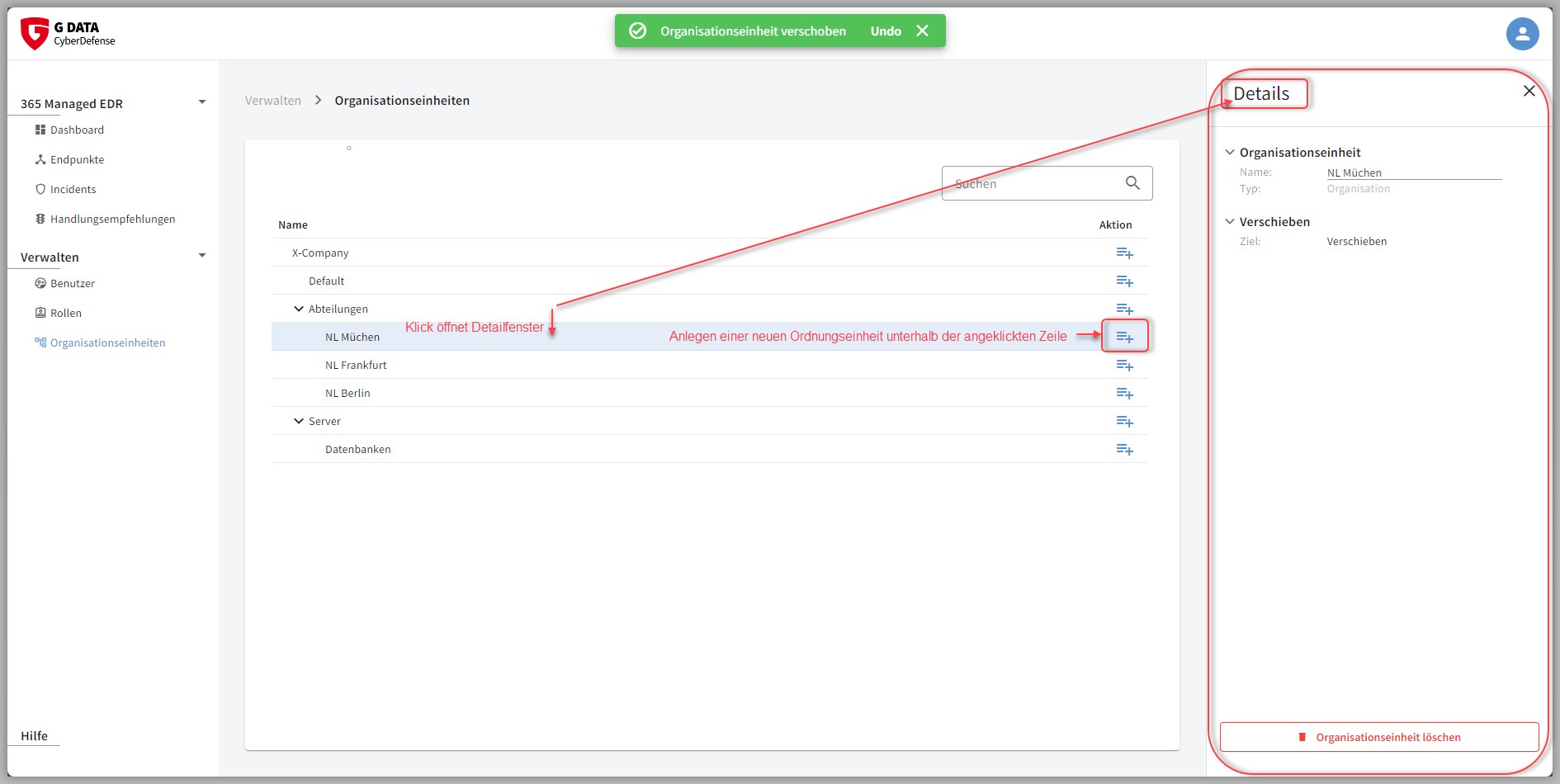Click the G DATA CyberDefense logo

click(68, 34)
